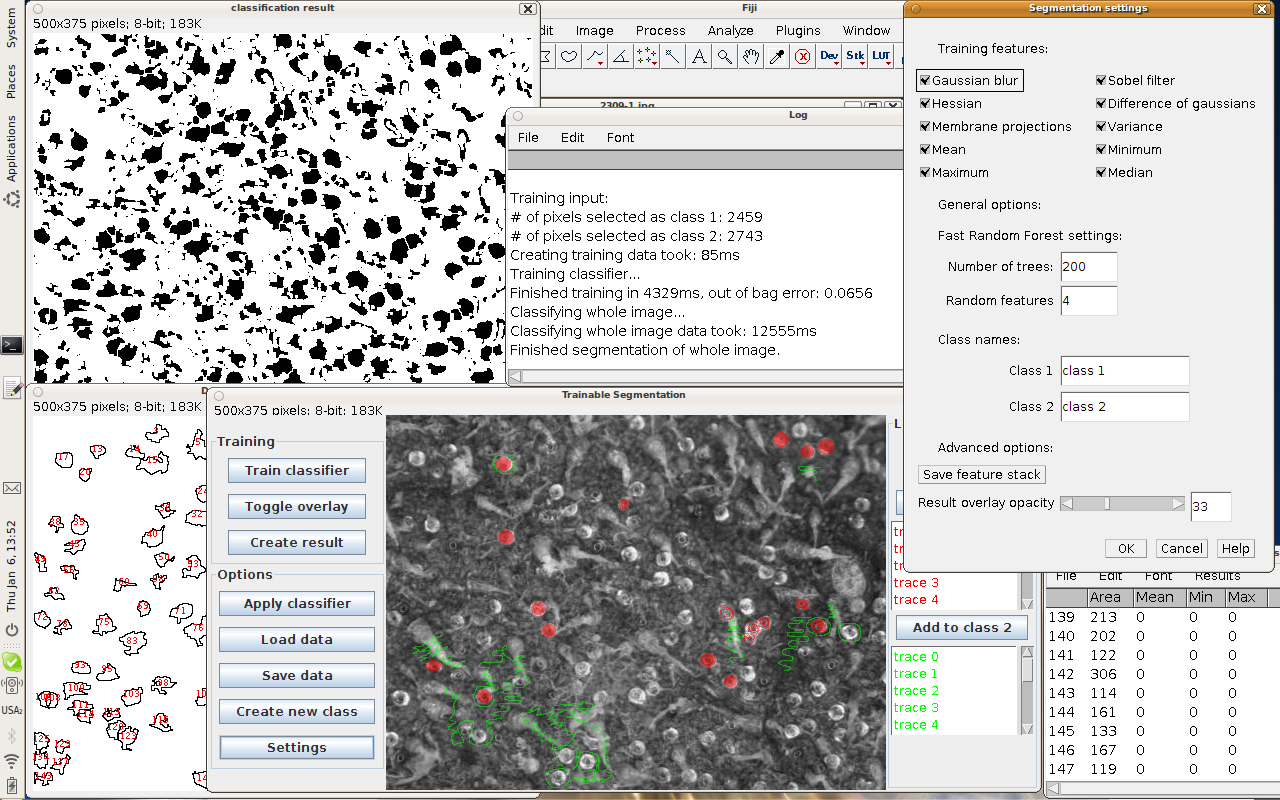Click the Train classifier button
This screenshot has height=800, width=1280.
pyautogui.click(x=297, y=470)
